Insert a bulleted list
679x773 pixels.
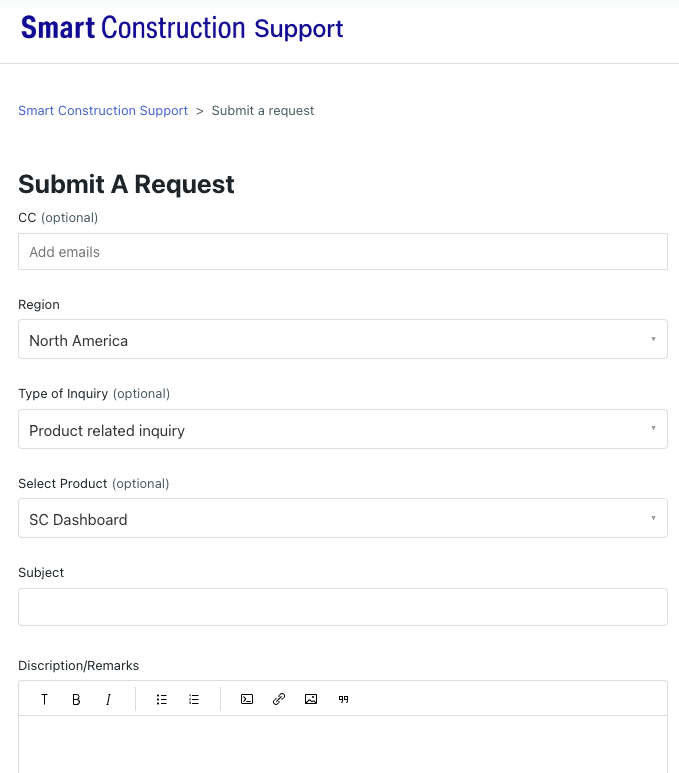point(162,699)
